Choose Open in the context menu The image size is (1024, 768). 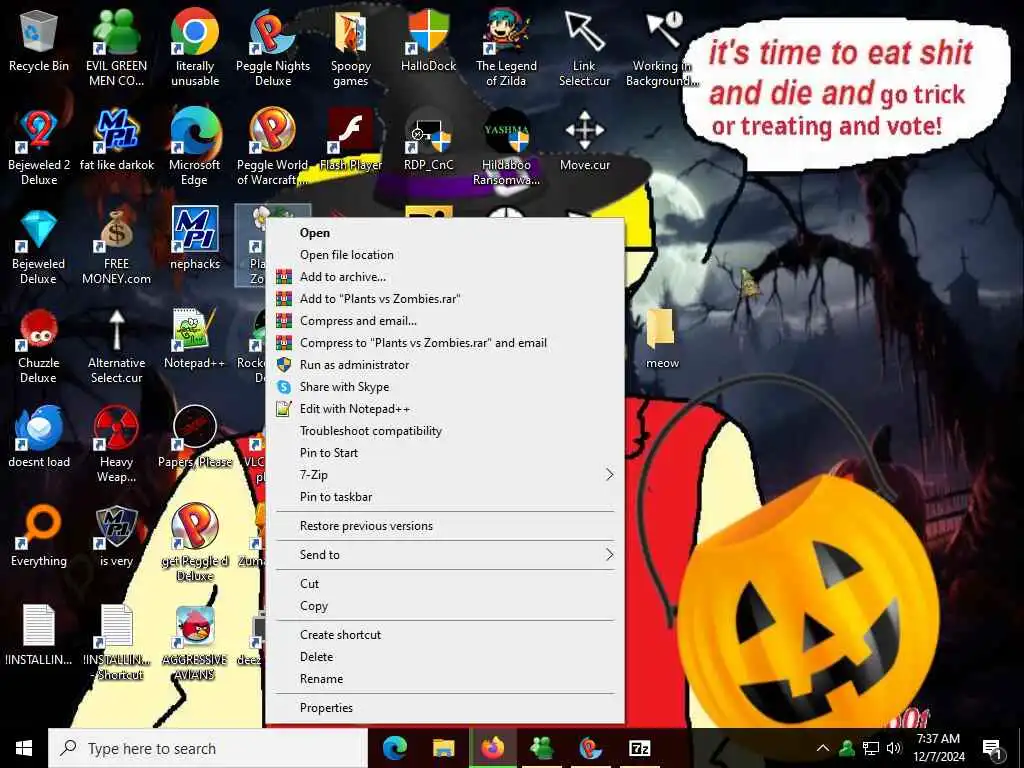click(x=445, y=232)
